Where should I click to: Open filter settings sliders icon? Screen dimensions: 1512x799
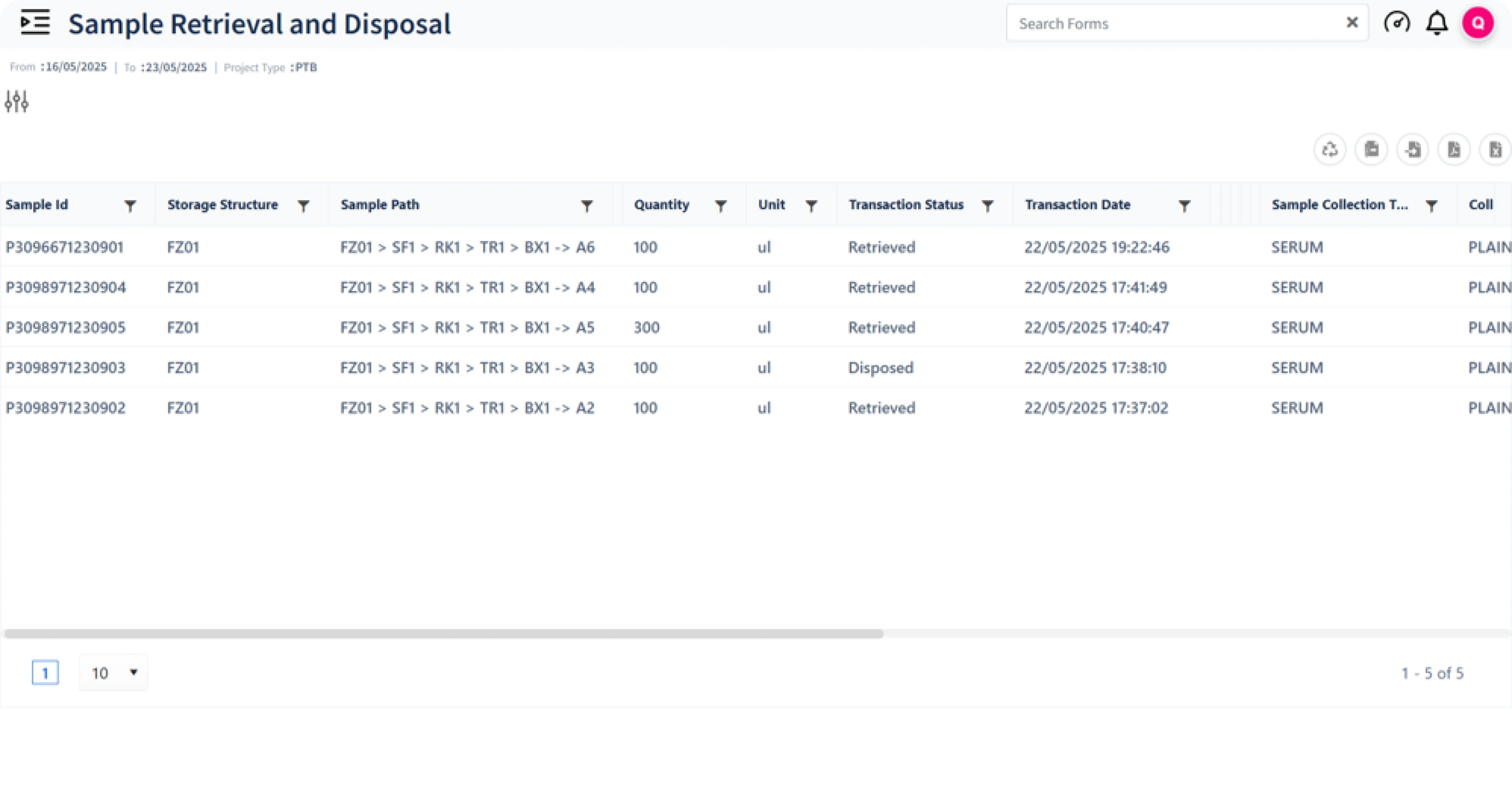pyautogui.click(x=16, y=101)
